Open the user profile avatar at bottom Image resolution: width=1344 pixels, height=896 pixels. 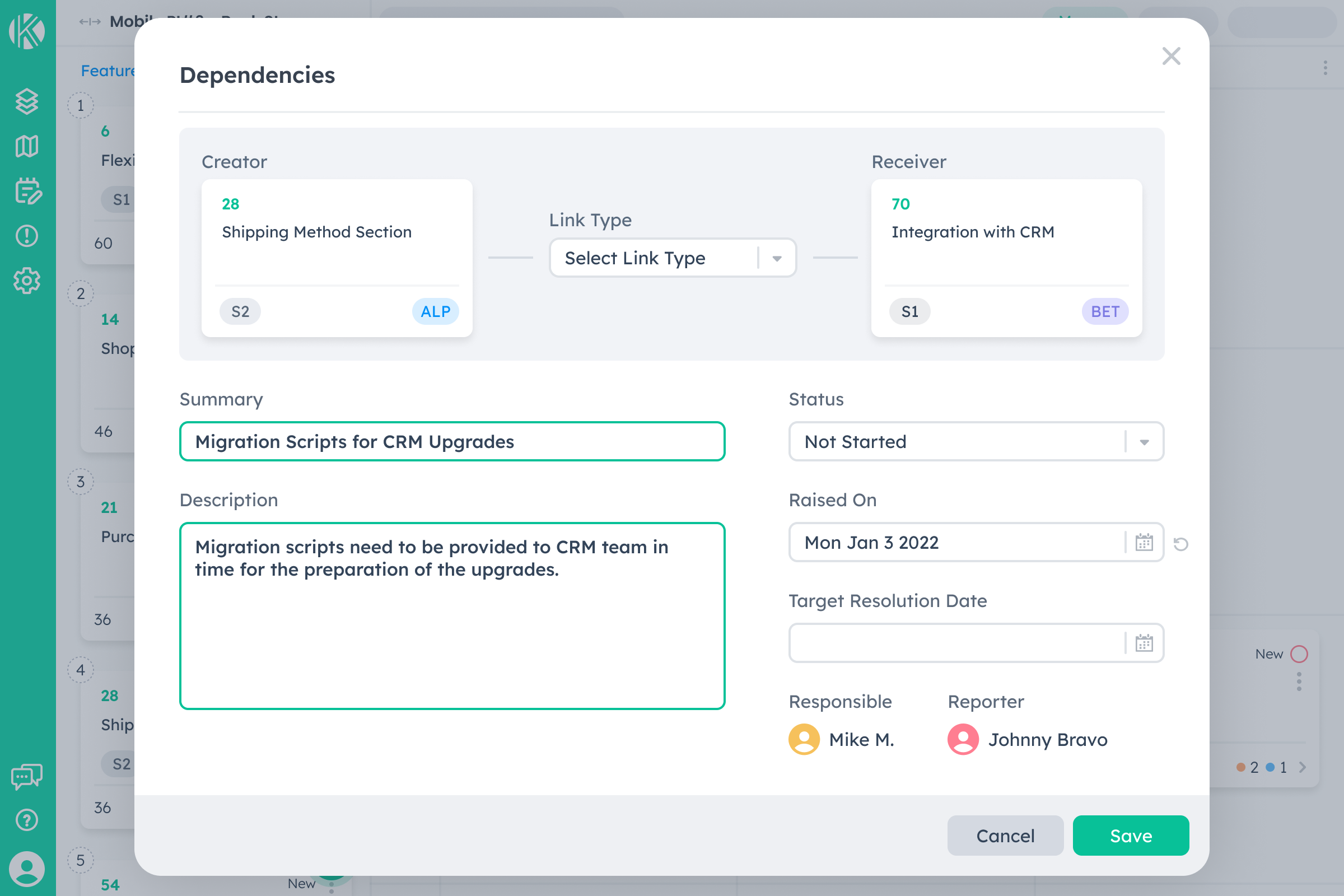tap(27, 868)
